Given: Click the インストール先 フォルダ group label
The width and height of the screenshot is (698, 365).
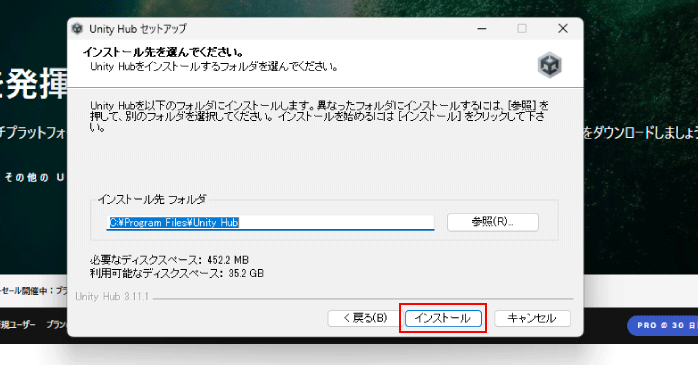Looking at the screenshot, I should tap(152, 199).
